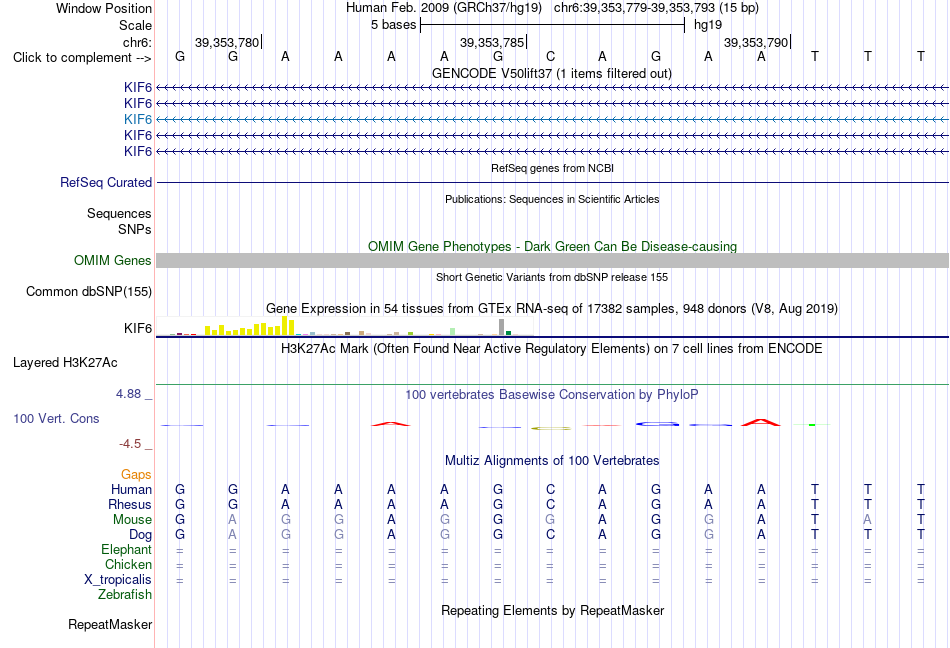Select the X_tropicalis alignment row label
Viewport: 950px width, 648px height.
(118, 580)
